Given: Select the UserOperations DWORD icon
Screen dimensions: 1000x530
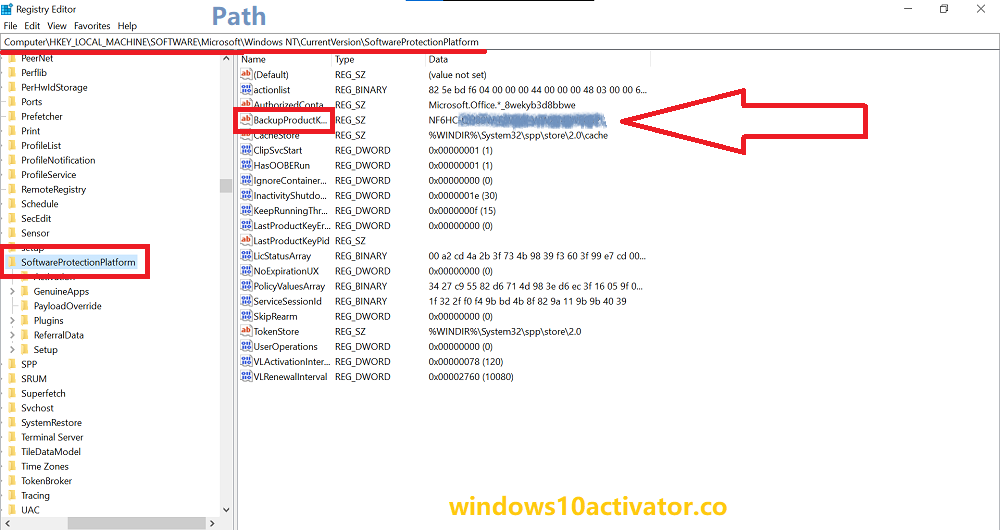Looking at the screenshot, I should coord(246,346).
